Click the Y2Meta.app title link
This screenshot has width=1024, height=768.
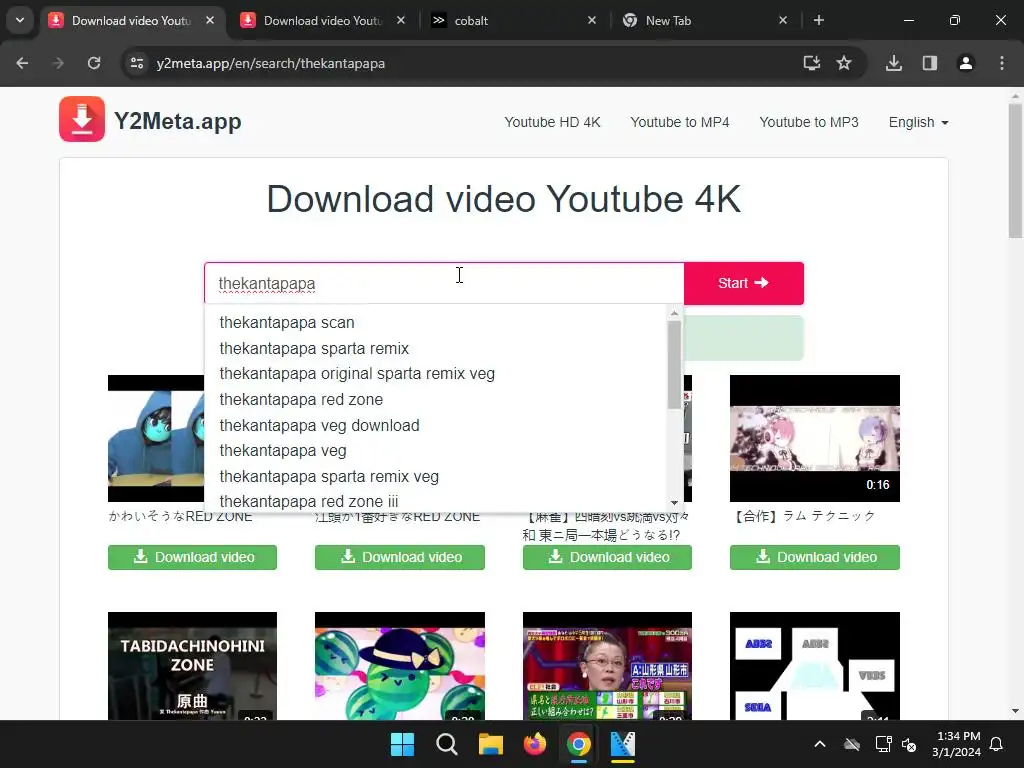pos(178,121)
